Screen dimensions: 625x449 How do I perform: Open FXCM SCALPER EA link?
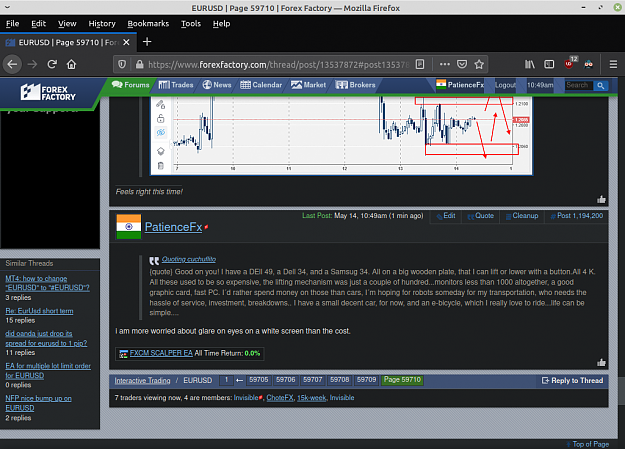(161, 353)
